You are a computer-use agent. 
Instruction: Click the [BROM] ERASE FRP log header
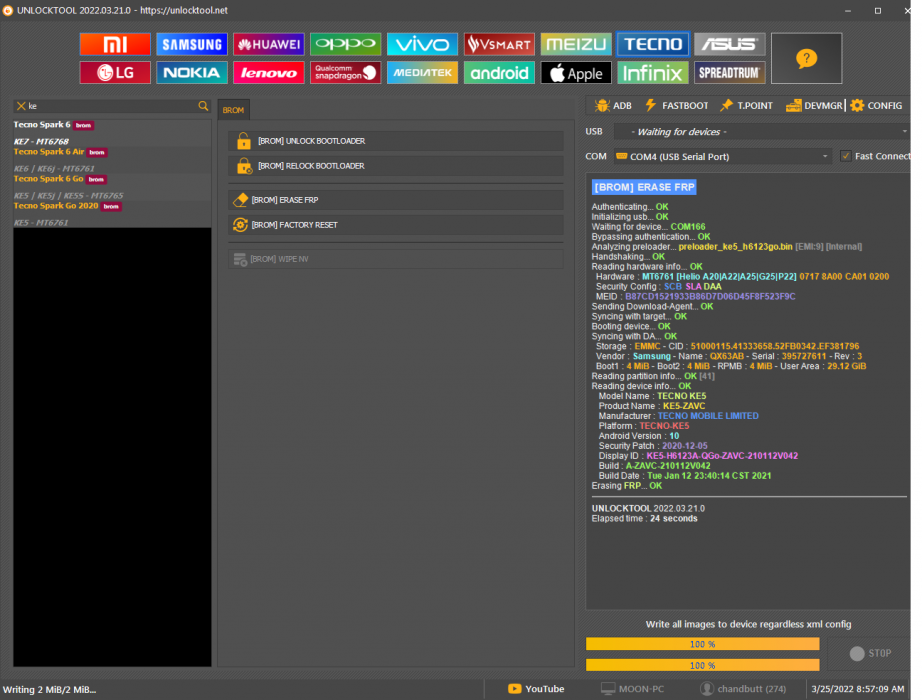coord(644,187)
